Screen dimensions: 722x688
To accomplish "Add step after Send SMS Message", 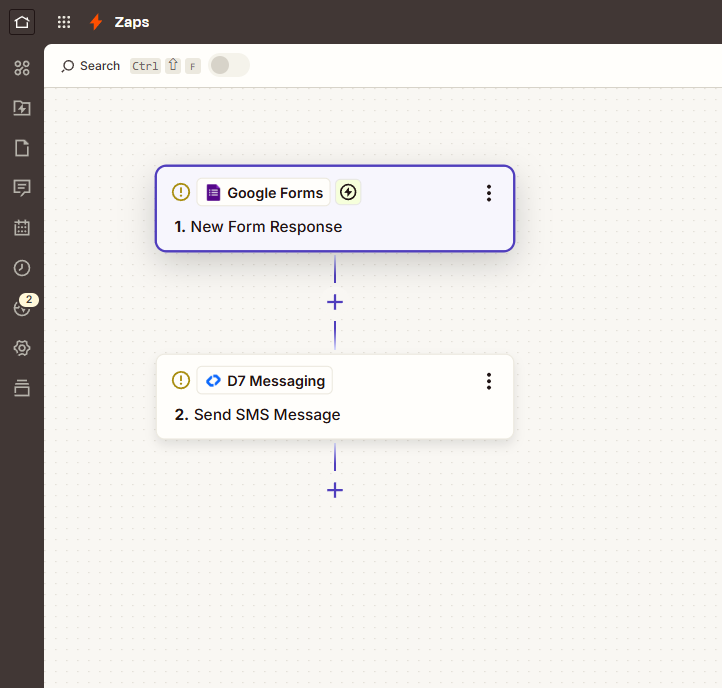I will (335, 490).
